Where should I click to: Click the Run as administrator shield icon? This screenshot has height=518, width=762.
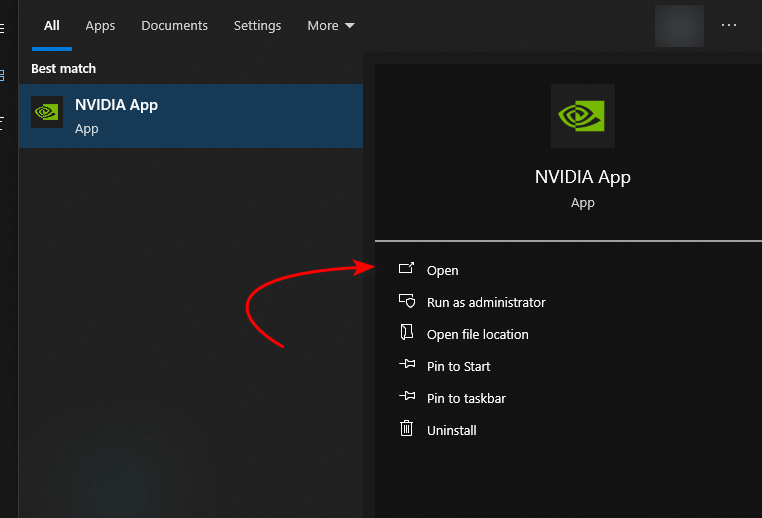(407, 301)
